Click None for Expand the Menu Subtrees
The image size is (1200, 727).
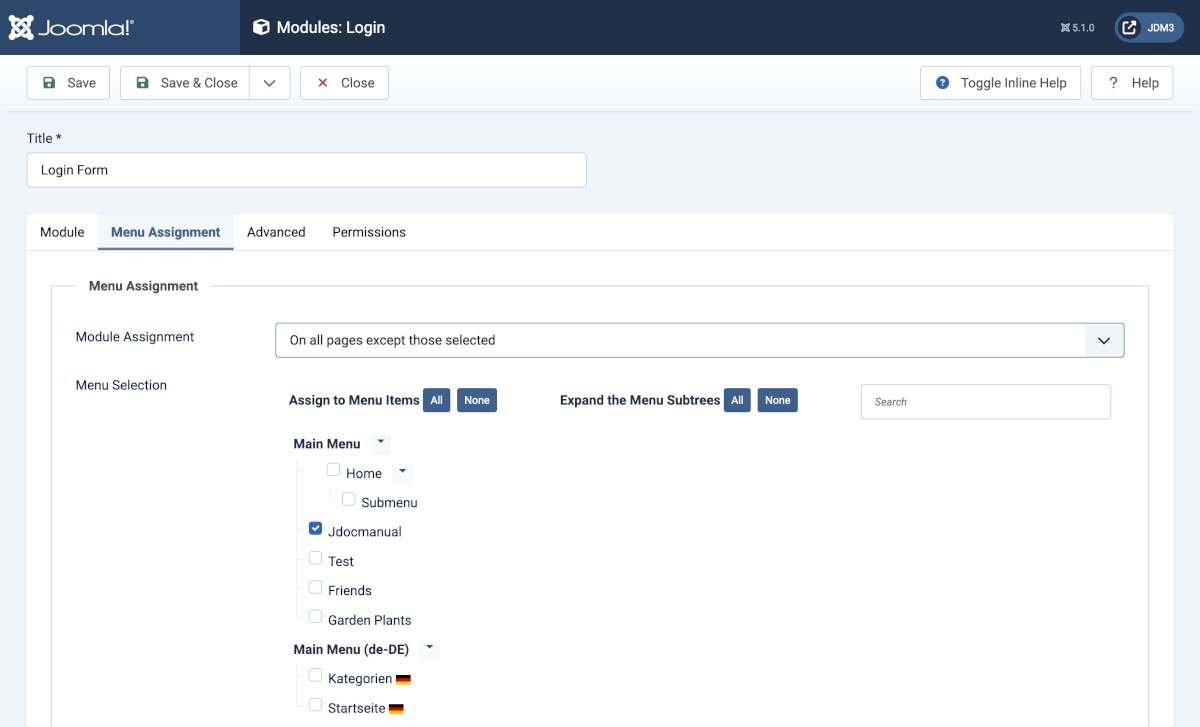[777, 400]
